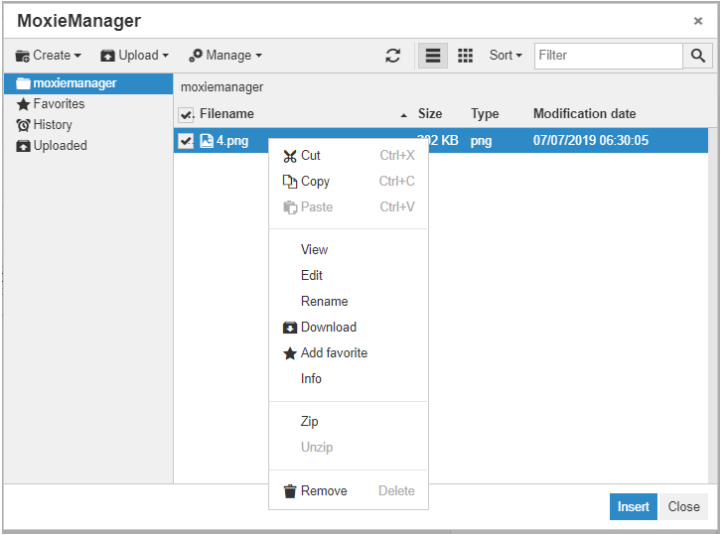Click the moxiemanager breadcrumb path

[x=222, y=87]
